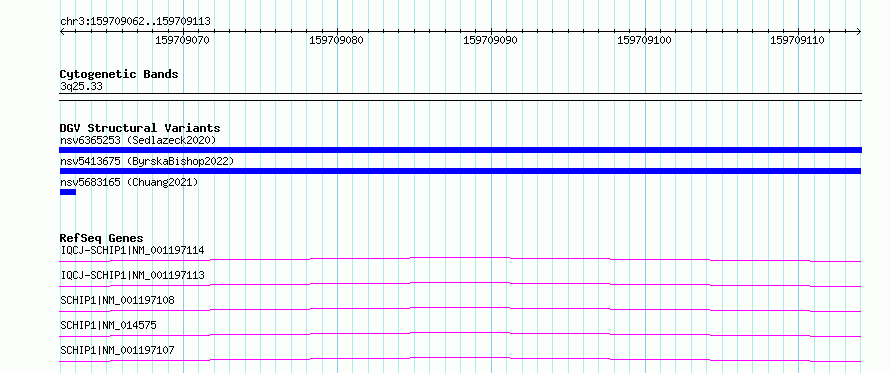Click nsv5413675 (ByrskaBishop2022) label

[147, 161]
